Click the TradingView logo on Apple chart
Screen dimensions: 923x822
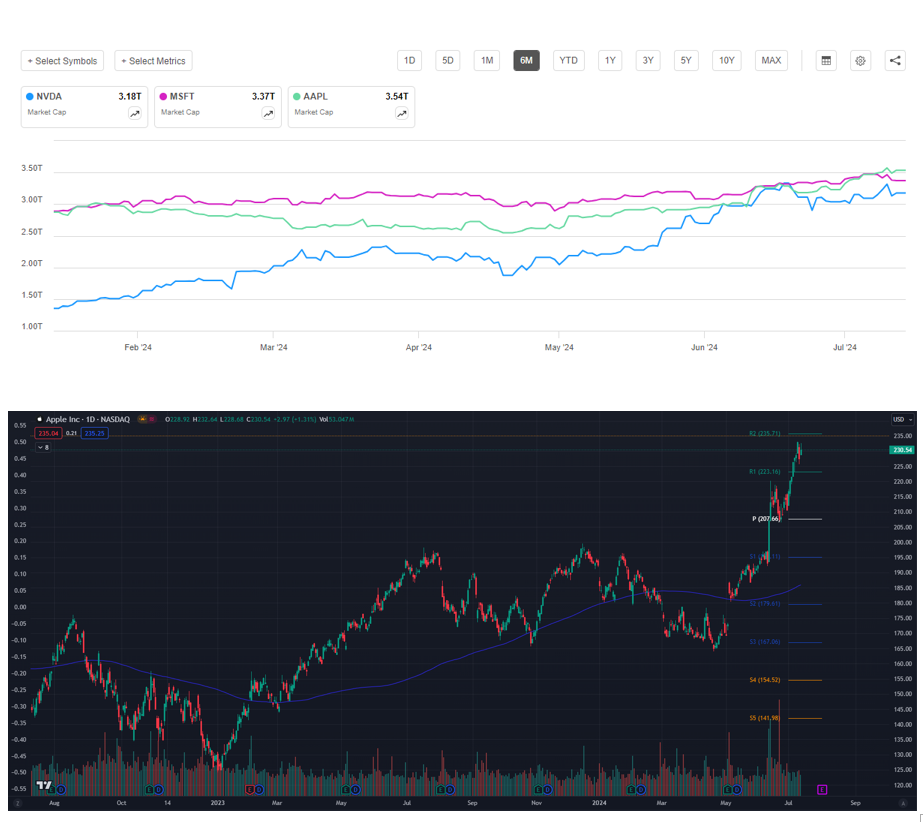tap(44, 785)
